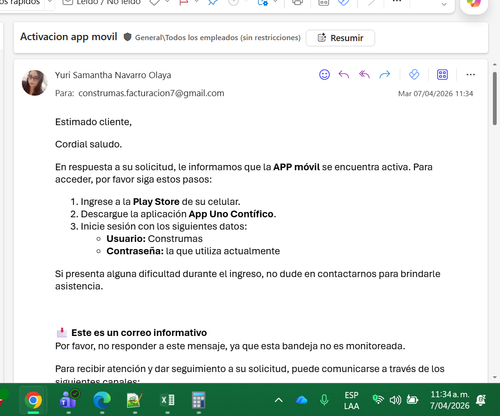Open the taskbar clock 11:34 a. m.
The height and width of the screenshot is (416, 500).
[449, 400]
